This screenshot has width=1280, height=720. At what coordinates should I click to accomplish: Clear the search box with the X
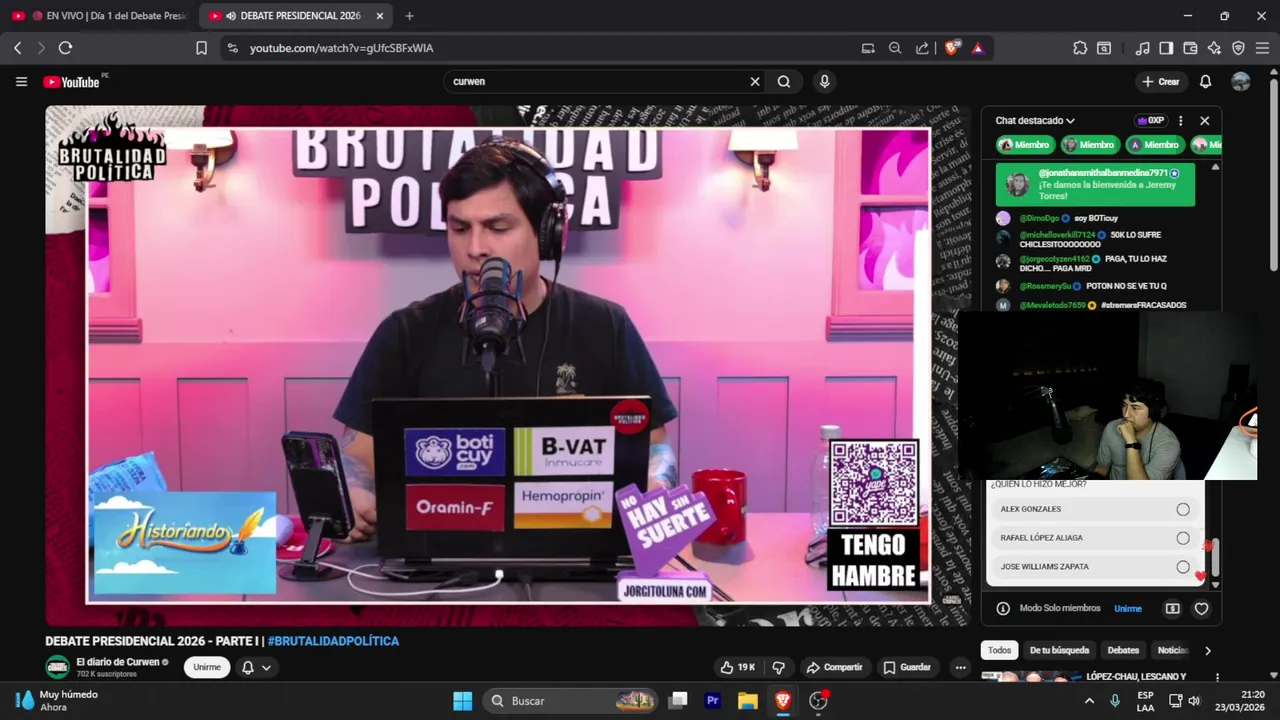point(755,82)
